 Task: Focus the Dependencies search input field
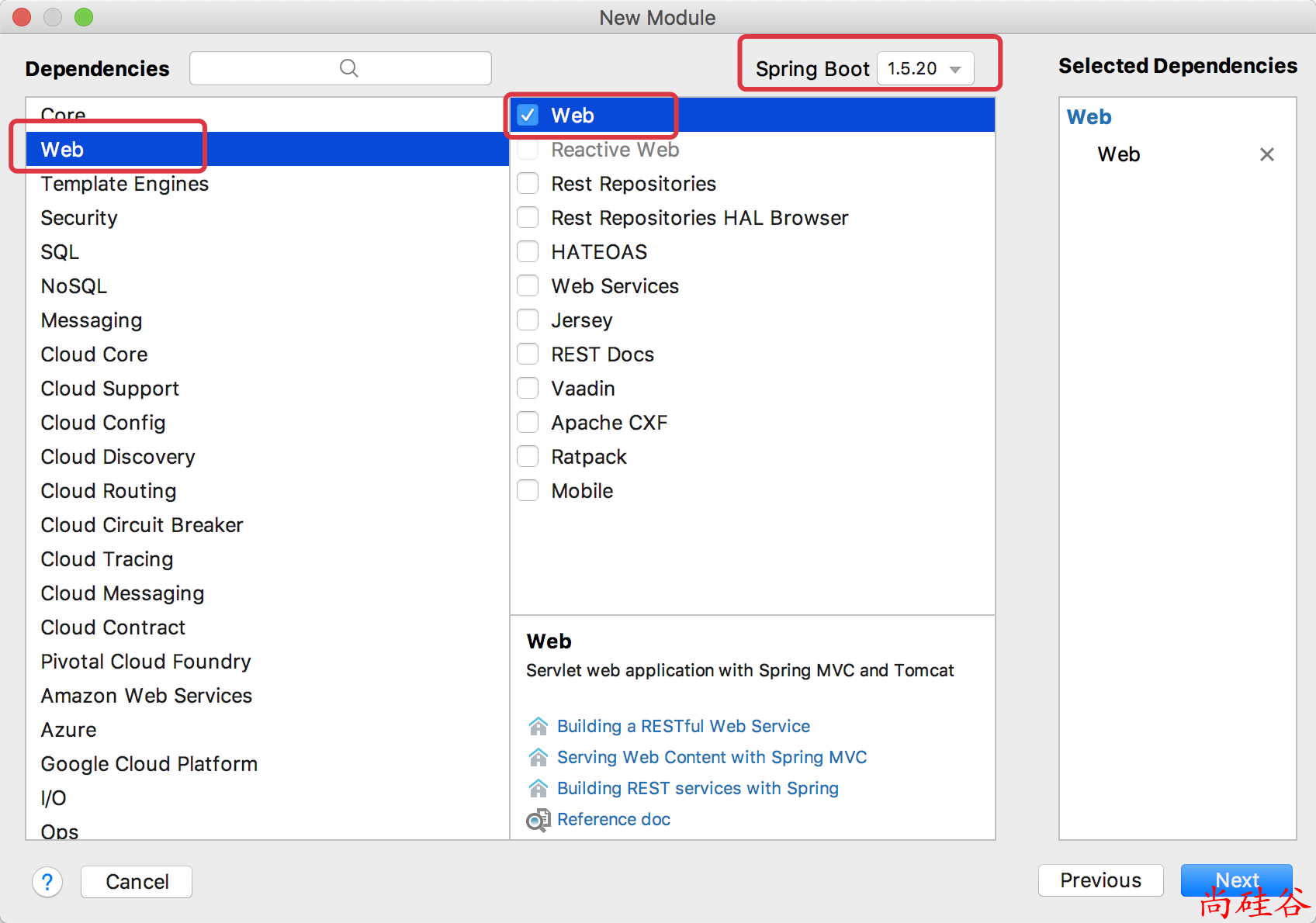(340, 68)
